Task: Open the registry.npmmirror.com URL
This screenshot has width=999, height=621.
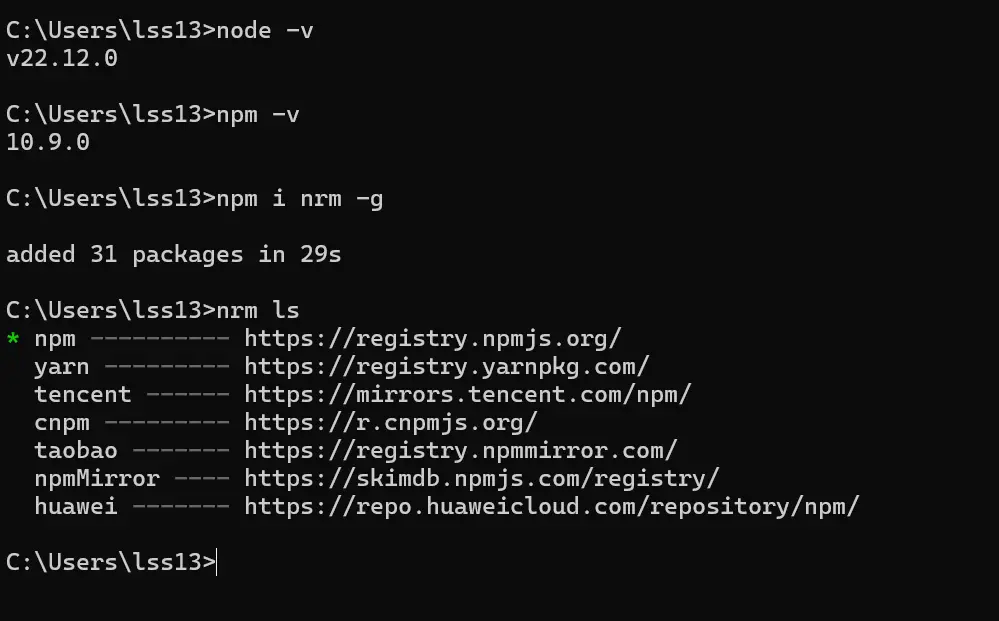Action: 460,451
